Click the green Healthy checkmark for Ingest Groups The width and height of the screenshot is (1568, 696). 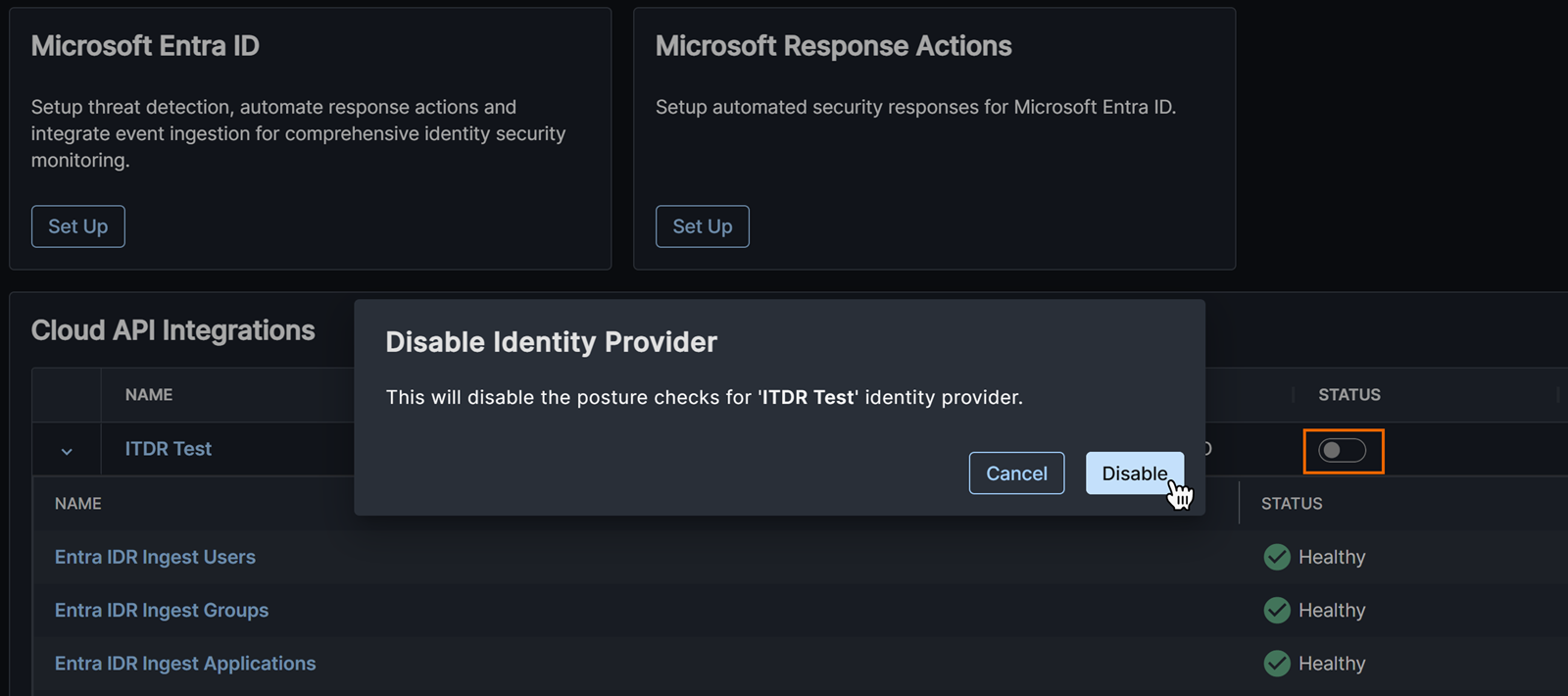[x=1277, y=610]
